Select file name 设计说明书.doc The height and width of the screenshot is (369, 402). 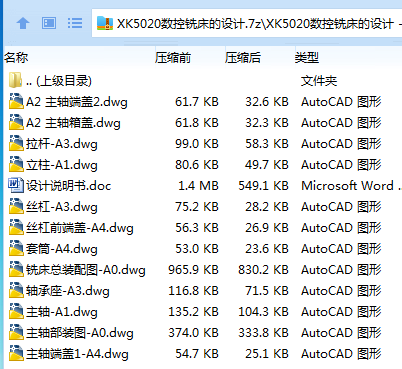pyautogui.click(x=68, y=186)
